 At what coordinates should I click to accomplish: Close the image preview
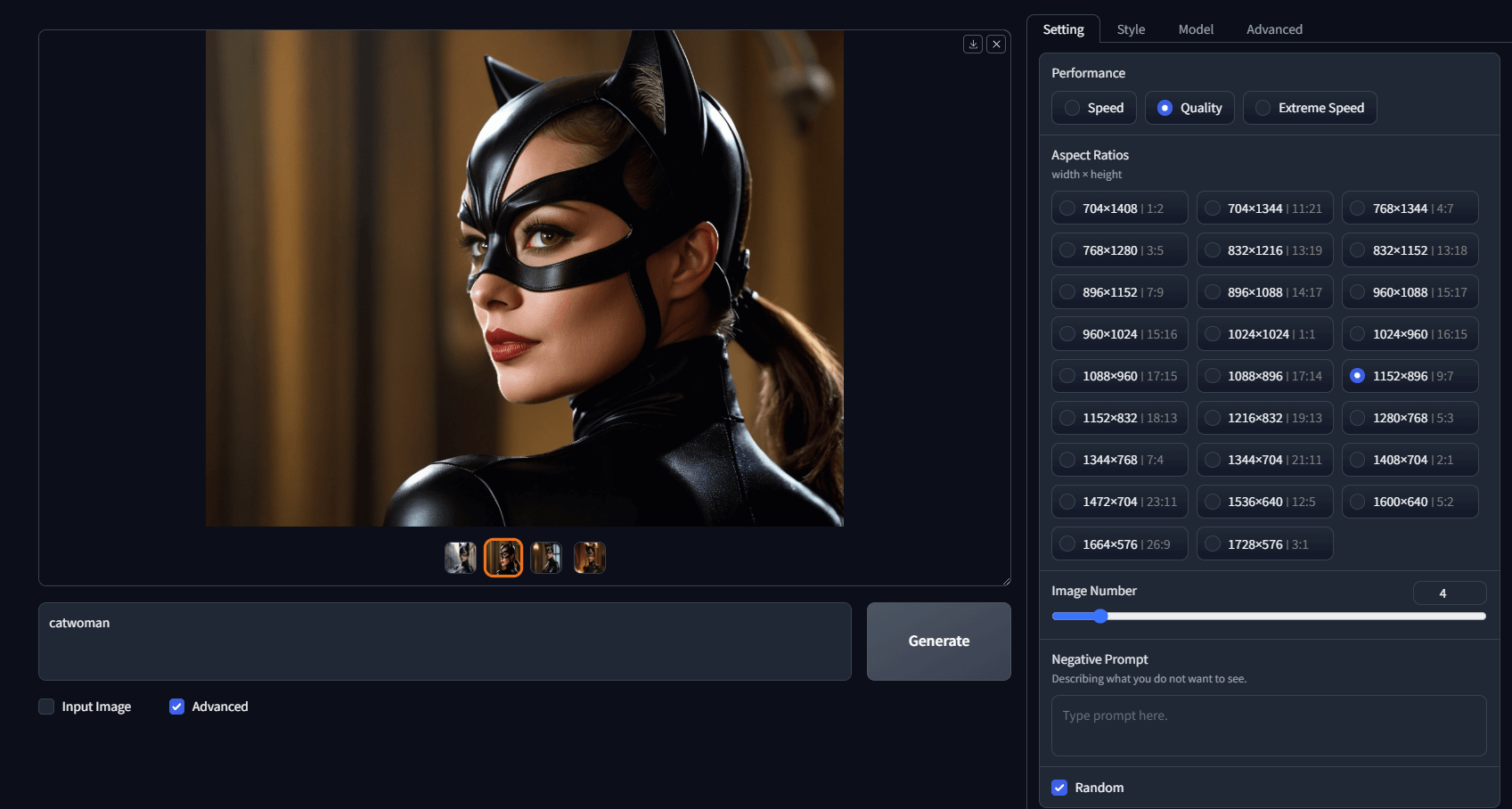996,44
